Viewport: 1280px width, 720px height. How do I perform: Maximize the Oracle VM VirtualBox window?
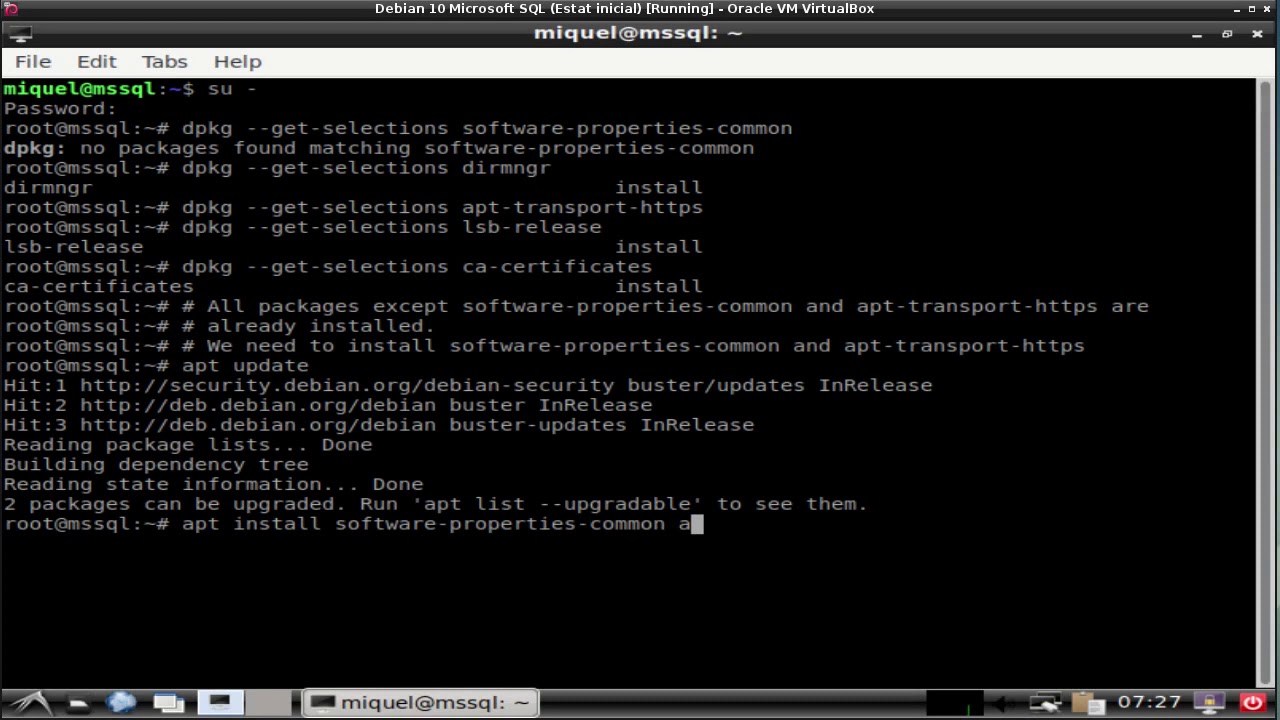(1252, 9)
